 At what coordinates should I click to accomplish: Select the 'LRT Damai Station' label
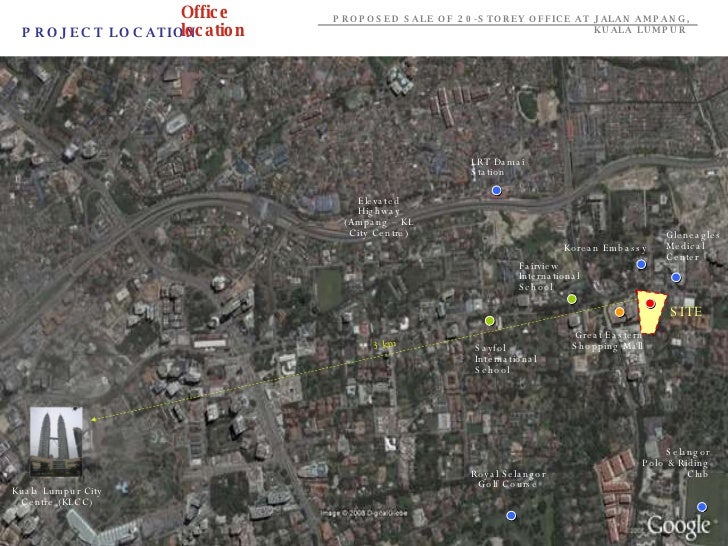[498, 167]
